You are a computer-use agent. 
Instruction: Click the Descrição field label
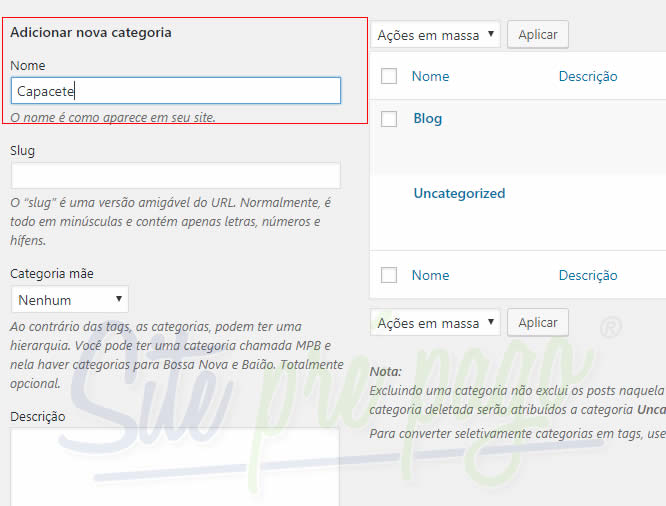coord(37,416)
